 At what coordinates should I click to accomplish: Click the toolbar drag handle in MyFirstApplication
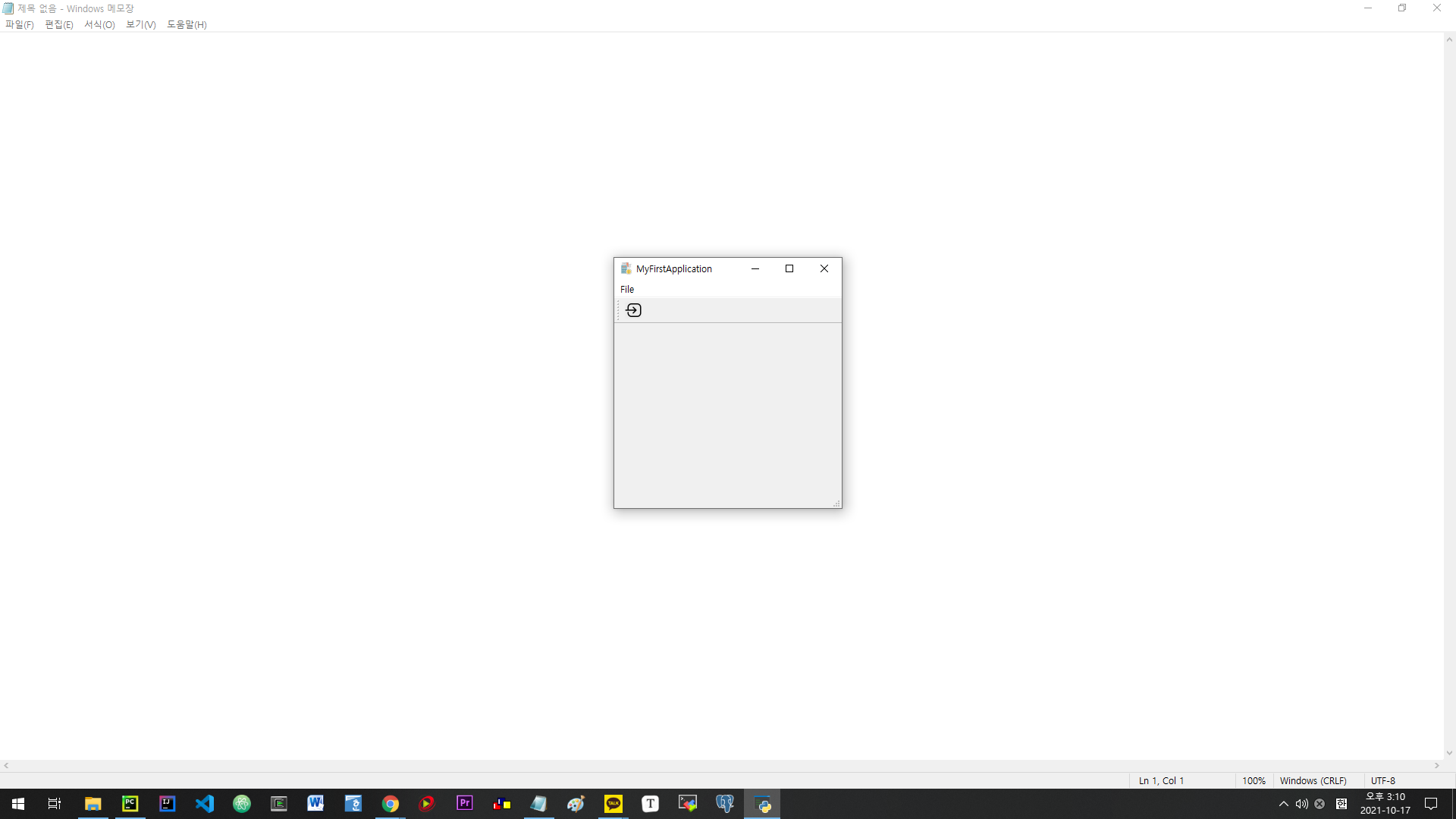(x=618, y=310)
